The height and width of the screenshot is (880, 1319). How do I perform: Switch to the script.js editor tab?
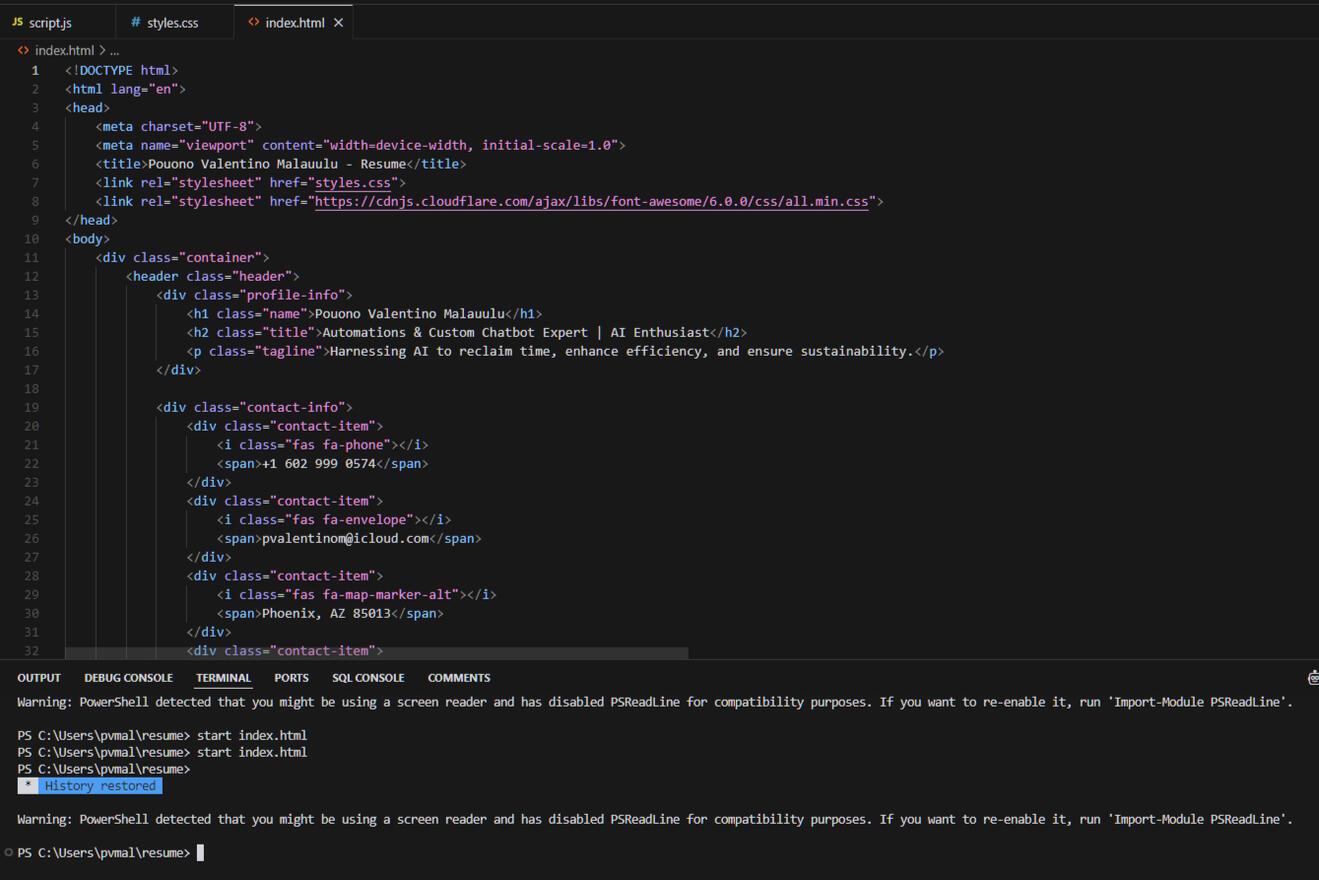click(x=42, y=22)
